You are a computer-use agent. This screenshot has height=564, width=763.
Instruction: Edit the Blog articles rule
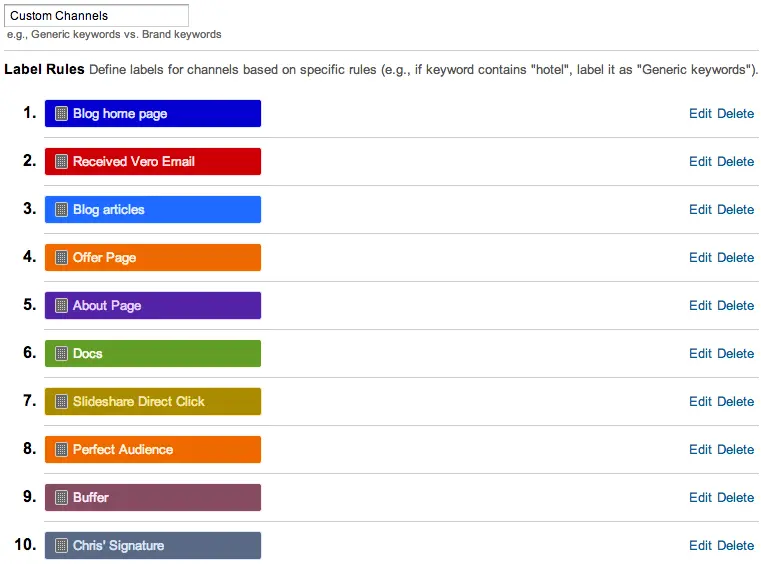tap(700, 210)
